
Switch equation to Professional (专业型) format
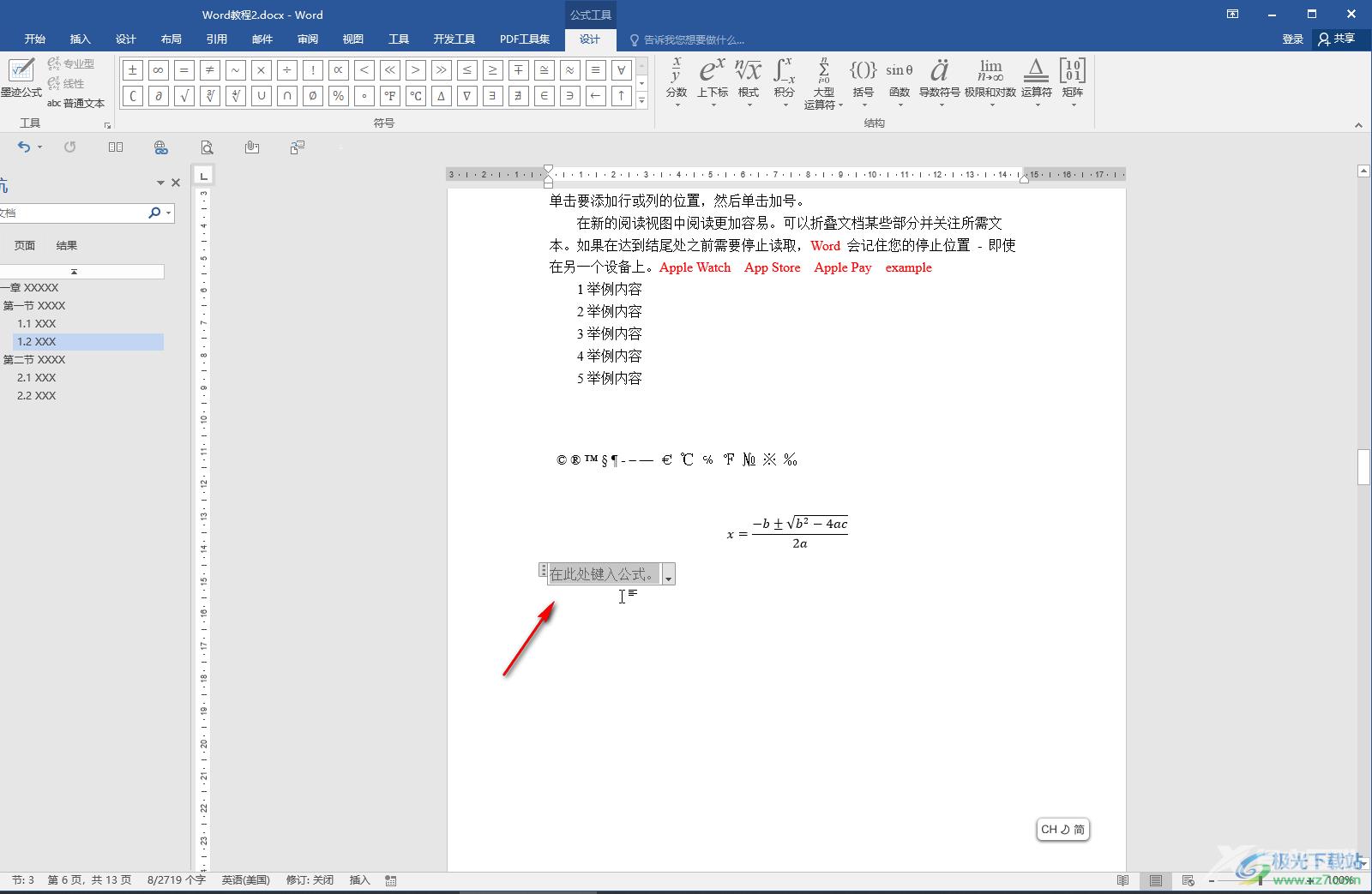point(71,63)
